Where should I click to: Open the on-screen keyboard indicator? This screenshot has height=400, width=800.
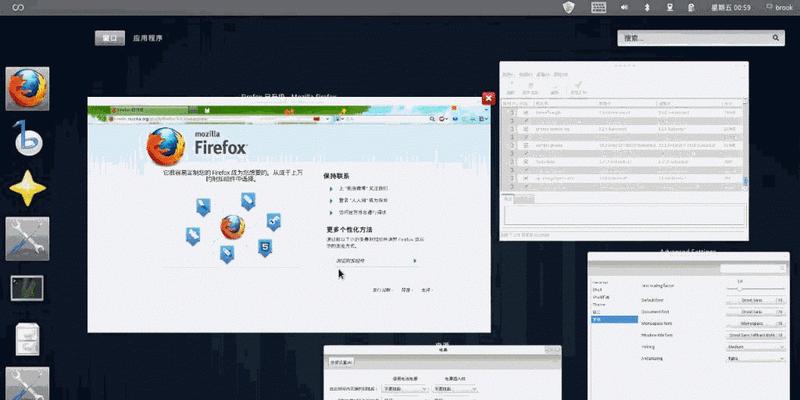click(x=598, y=7)
